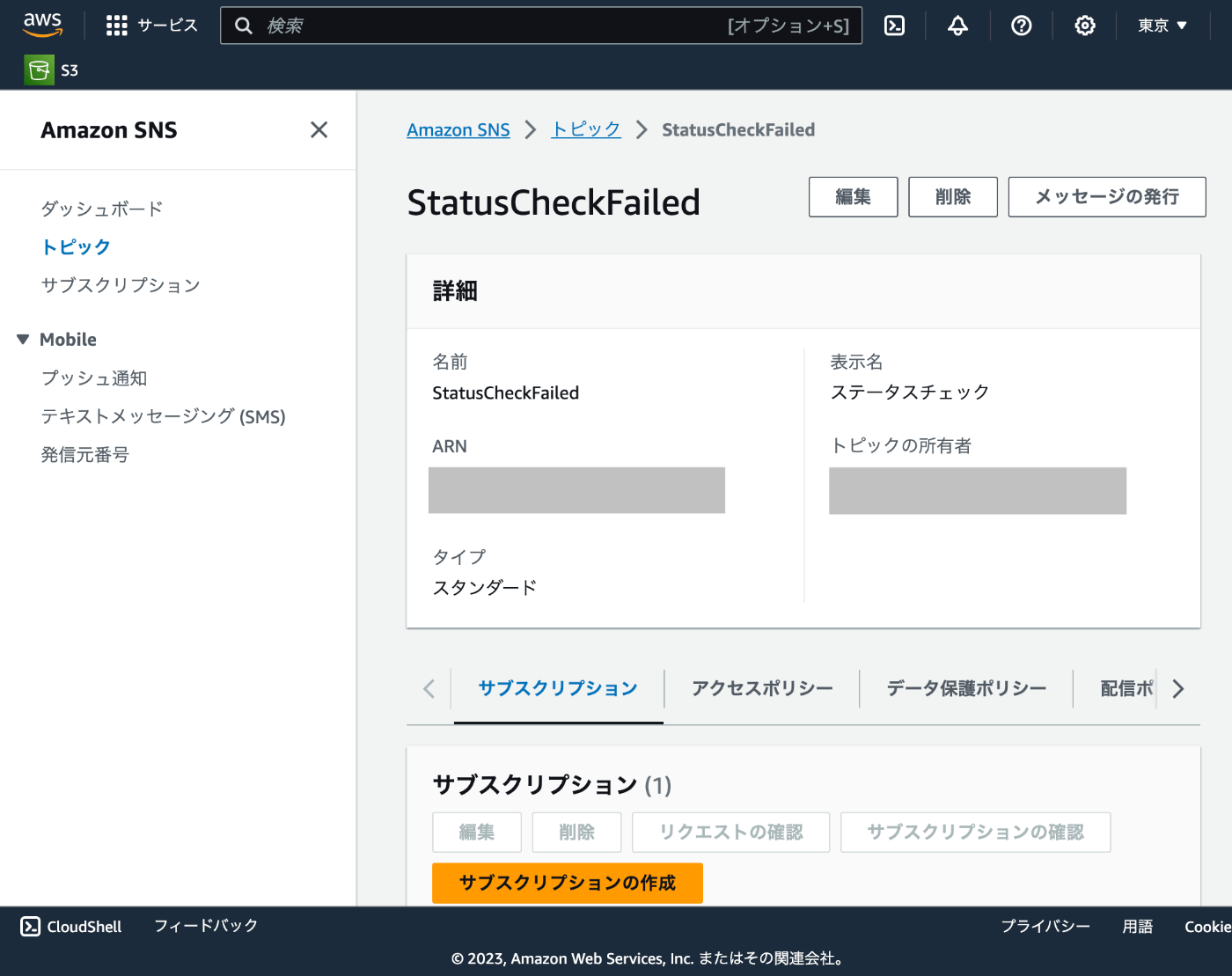The height and width of the screenshot is (976, 1232).
Task: Launch CloudShell from top bar icon
Action: [x=894, y=26]
